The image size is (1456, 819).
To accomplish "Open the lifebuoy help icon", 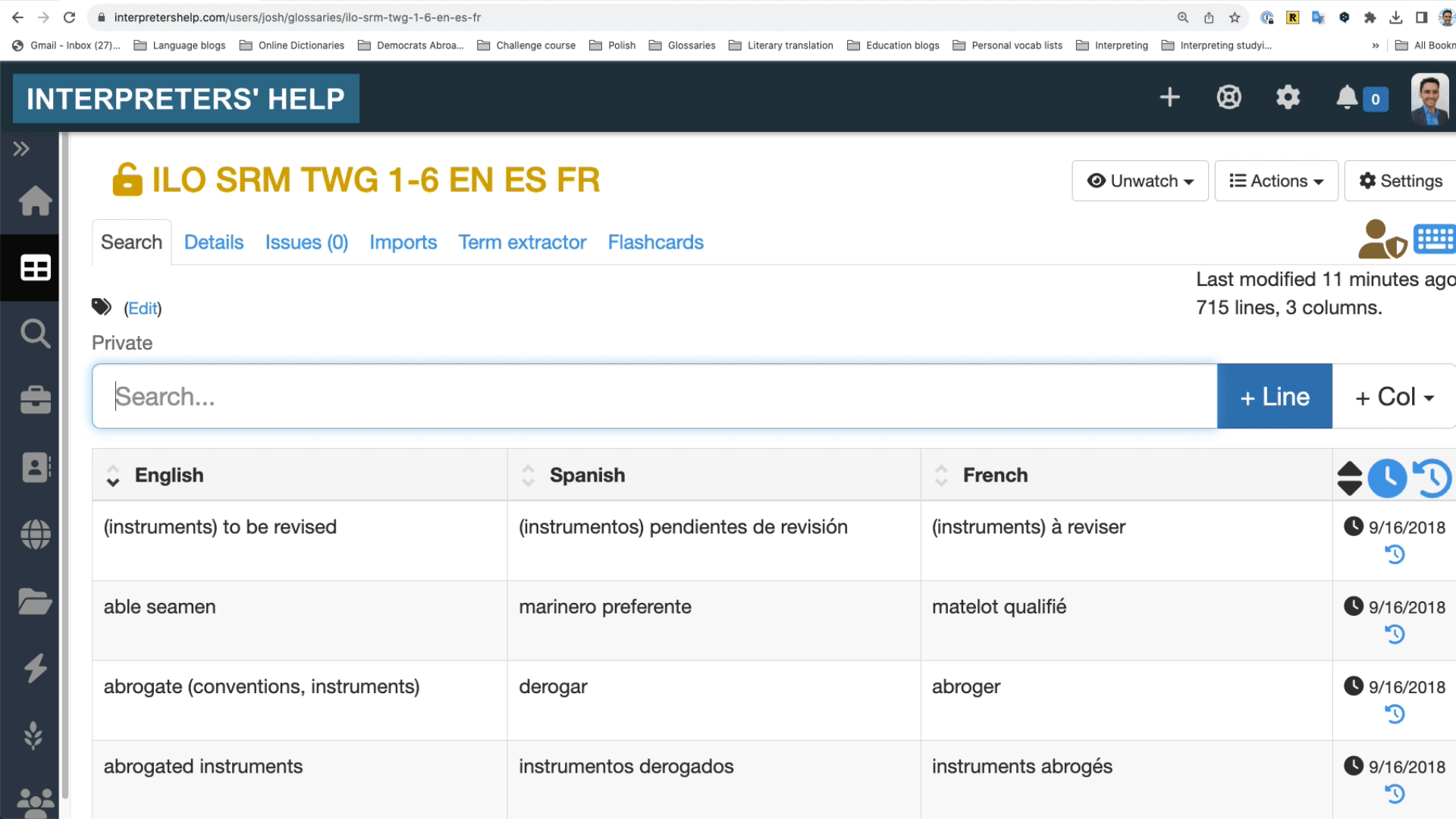I will (x=1228, y=97).
